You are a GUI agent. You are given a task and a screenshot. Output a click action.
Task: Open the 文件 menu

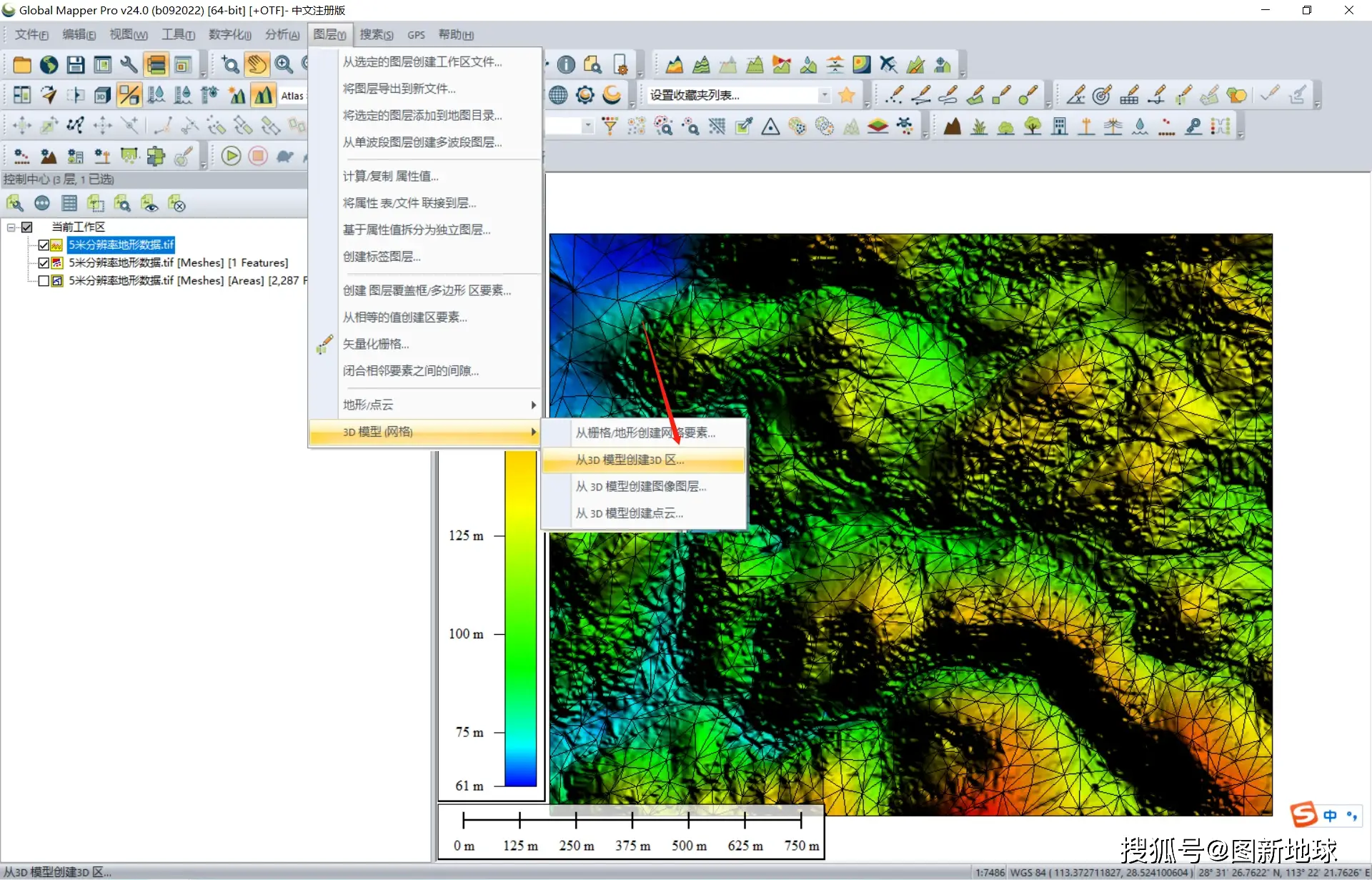[31, 34]
